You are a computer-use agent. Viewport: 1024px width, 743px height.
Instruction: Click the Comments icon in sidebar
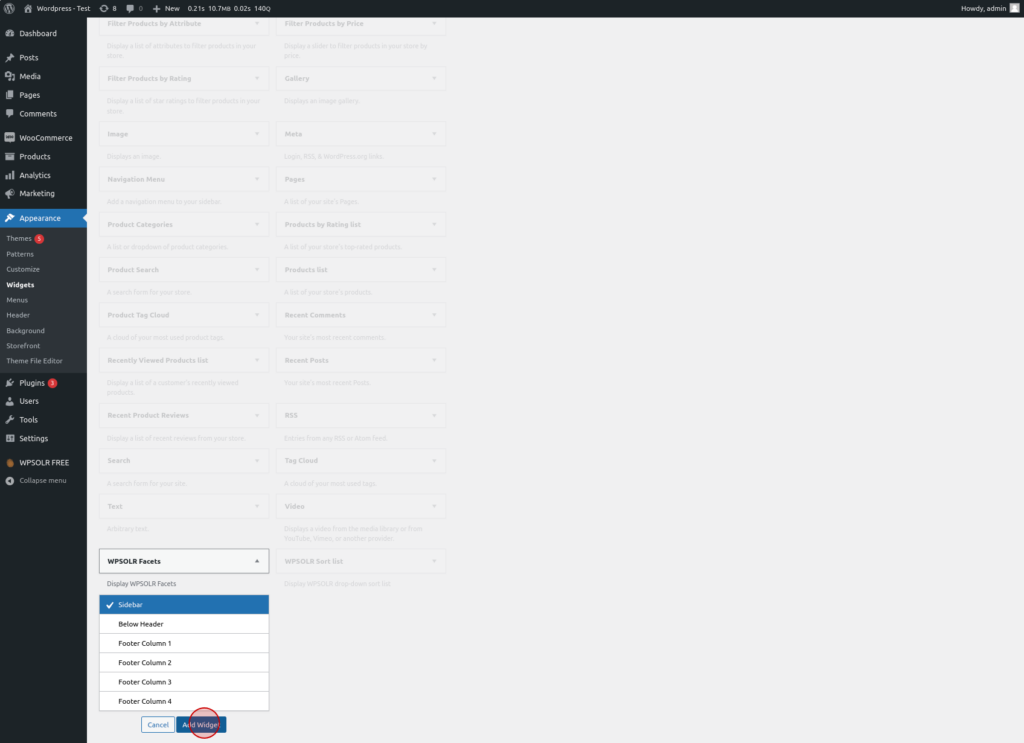click(10, 114)
